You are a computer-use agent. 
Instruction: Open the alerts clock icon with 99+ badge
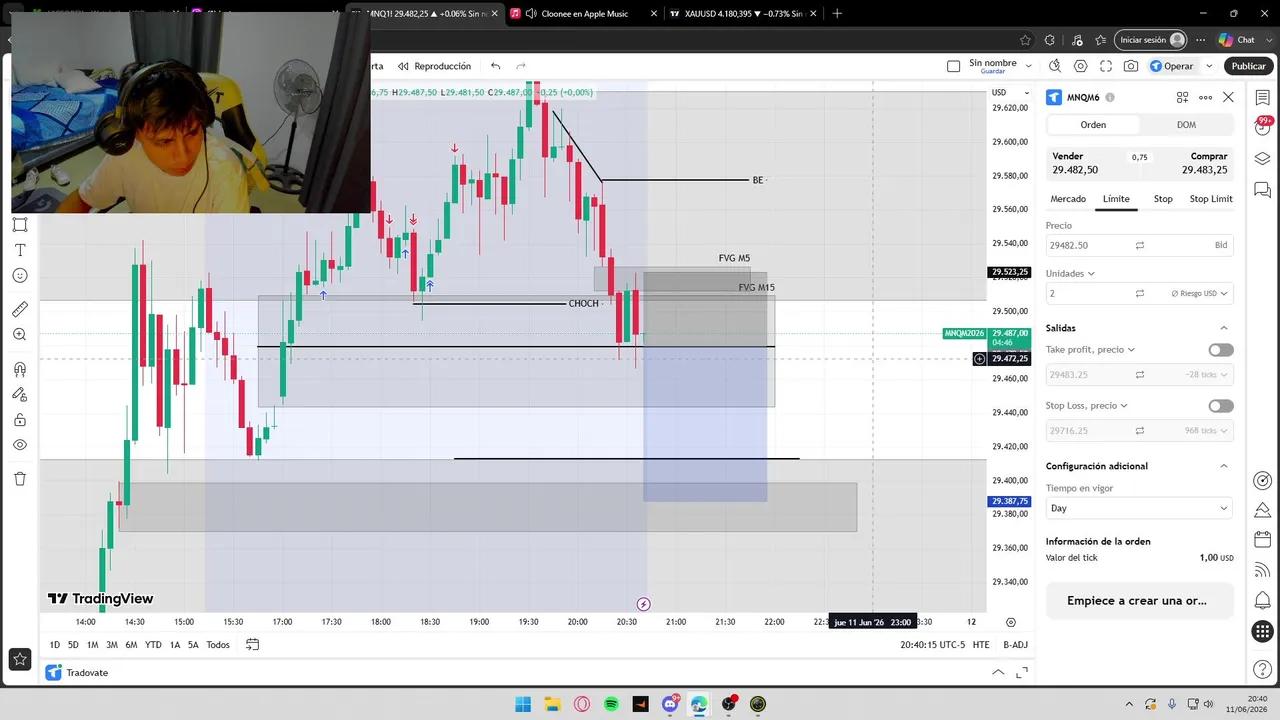pos(1262,127)
